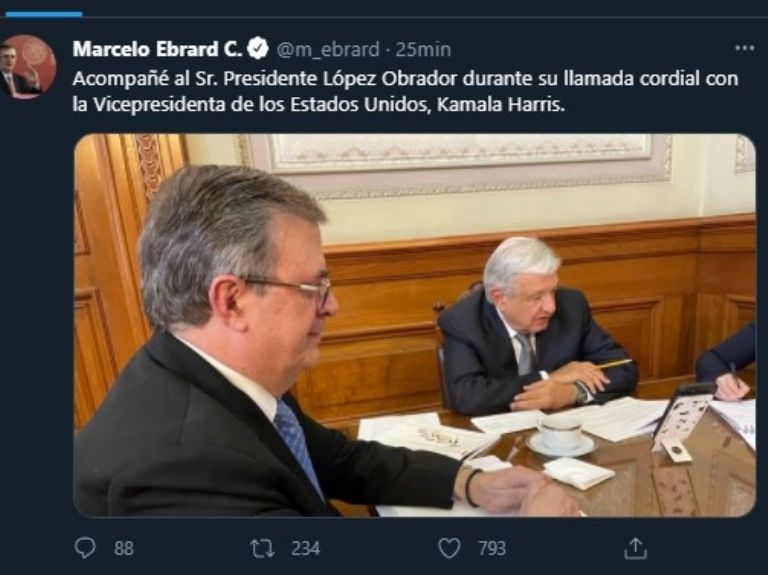This screenshot has height=575, width=768.
Task: Open the share icon menu
Action: [x=635, y=548]
